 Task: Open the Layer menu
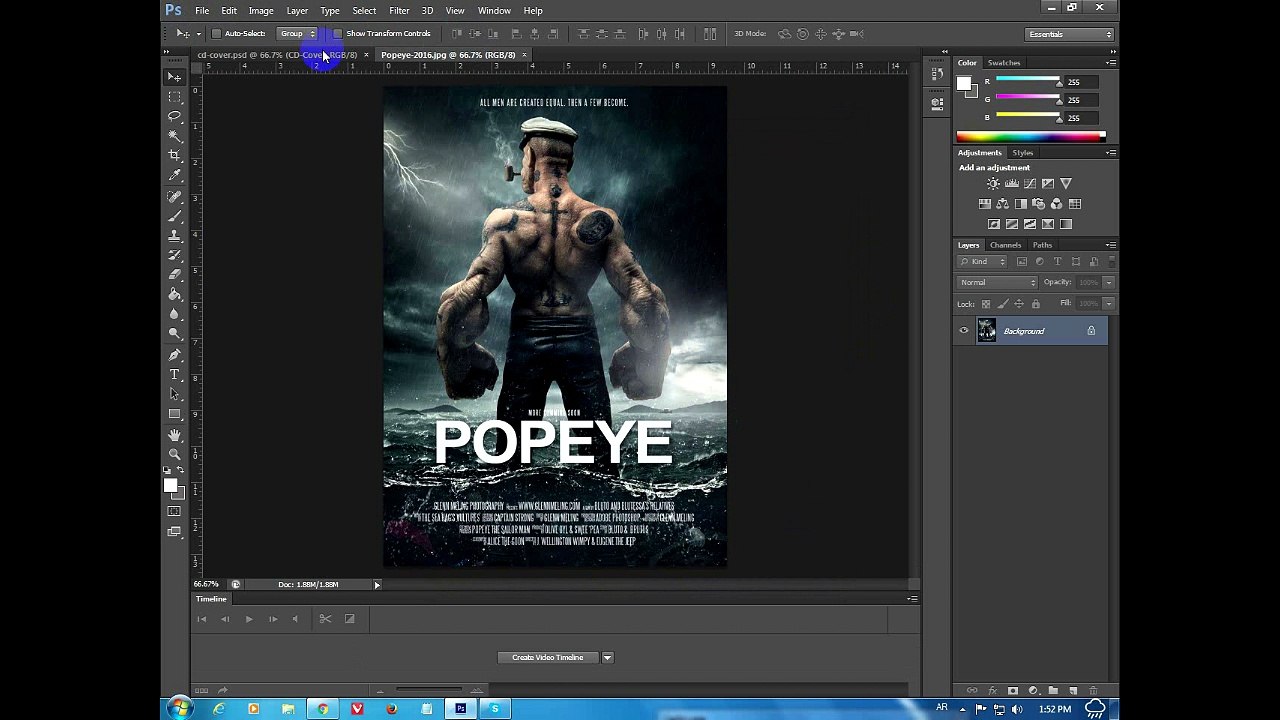[x=297, y=11]
